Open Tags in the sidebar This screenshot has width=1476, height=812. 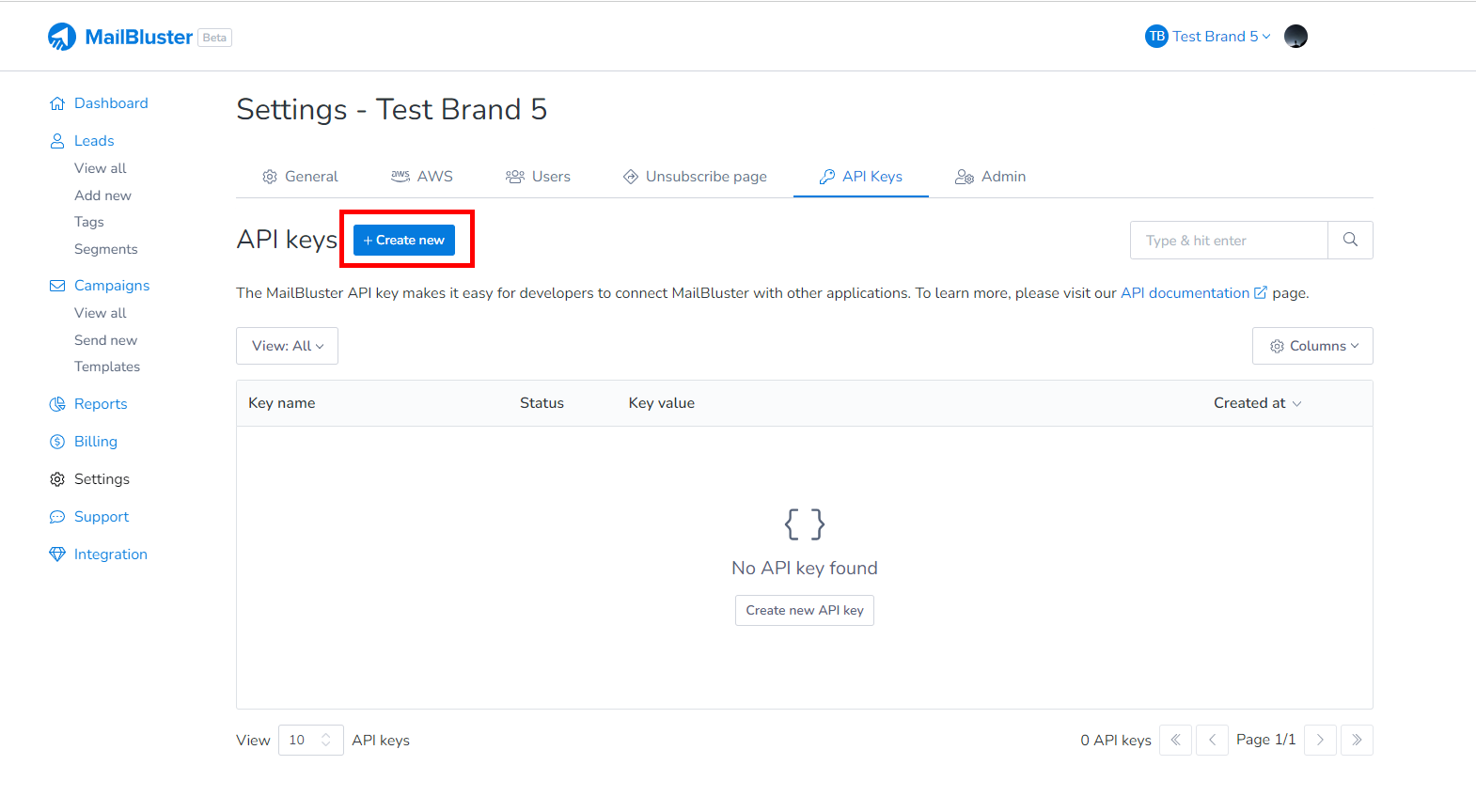point(89,222)
